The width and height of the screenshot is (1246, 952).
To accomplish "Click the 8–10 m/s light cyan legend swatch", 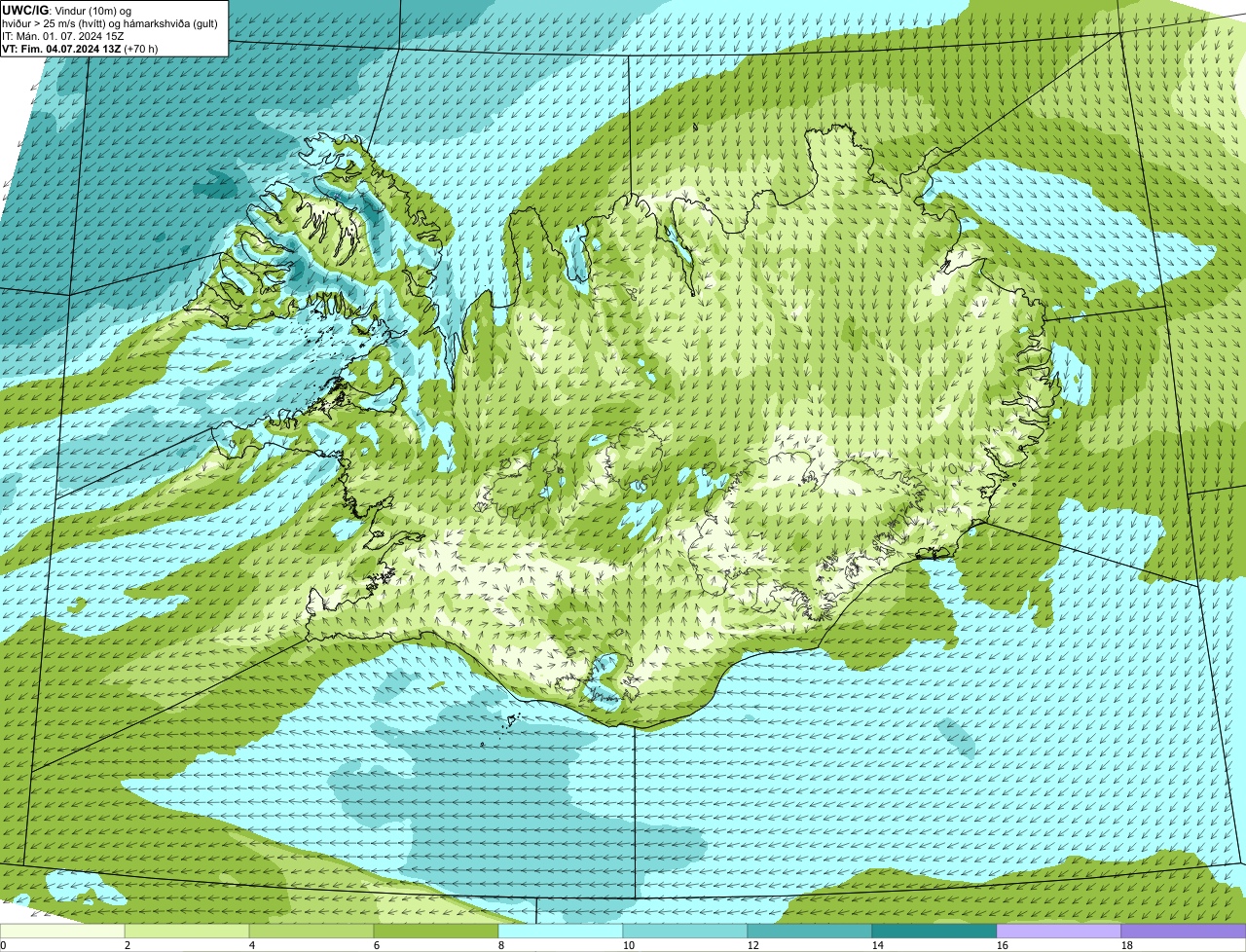I will [x=561, y=932].
